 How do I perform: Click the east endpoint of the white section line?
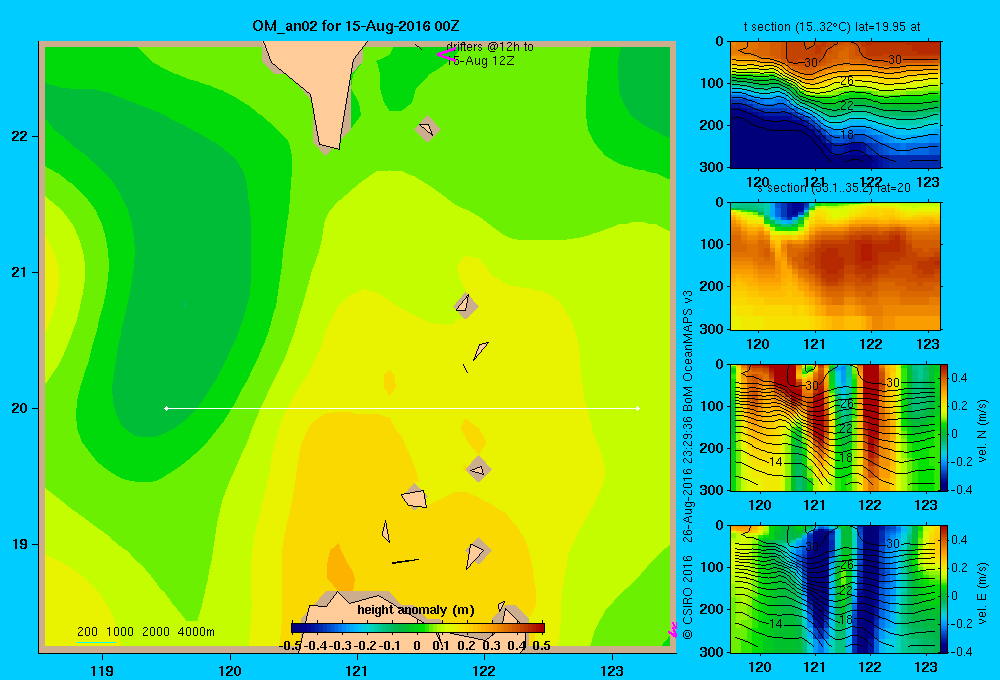(x=638, y=408)
